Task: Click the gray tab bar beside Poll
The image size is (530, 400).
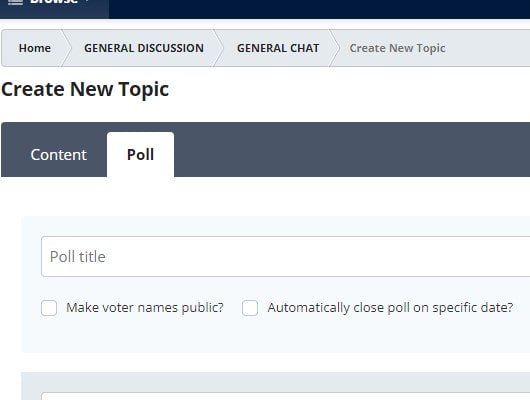Action: pos(352,149)
